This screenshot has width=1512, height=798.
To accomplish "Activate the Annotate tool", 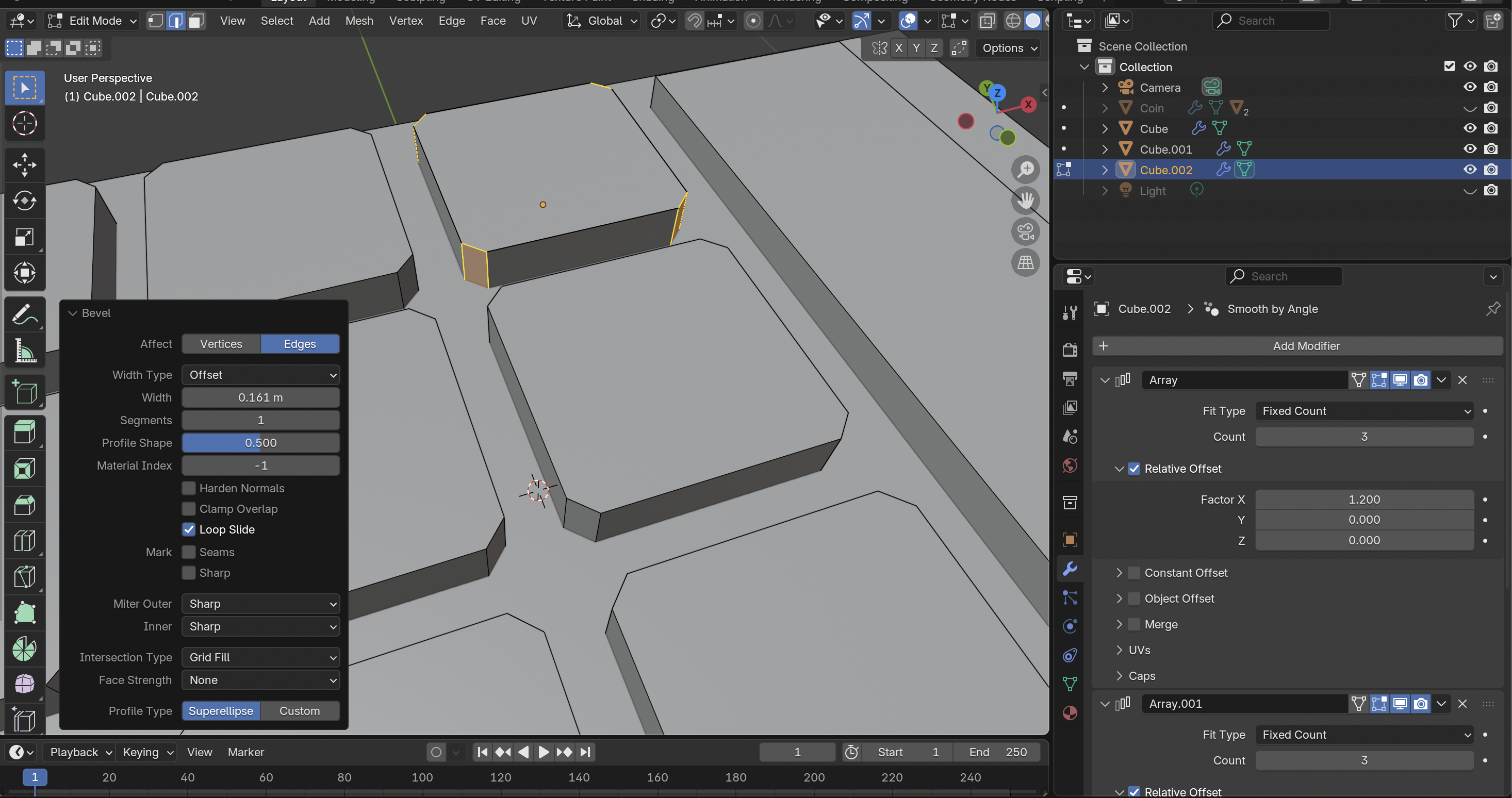I will click(x=24, y=315).
